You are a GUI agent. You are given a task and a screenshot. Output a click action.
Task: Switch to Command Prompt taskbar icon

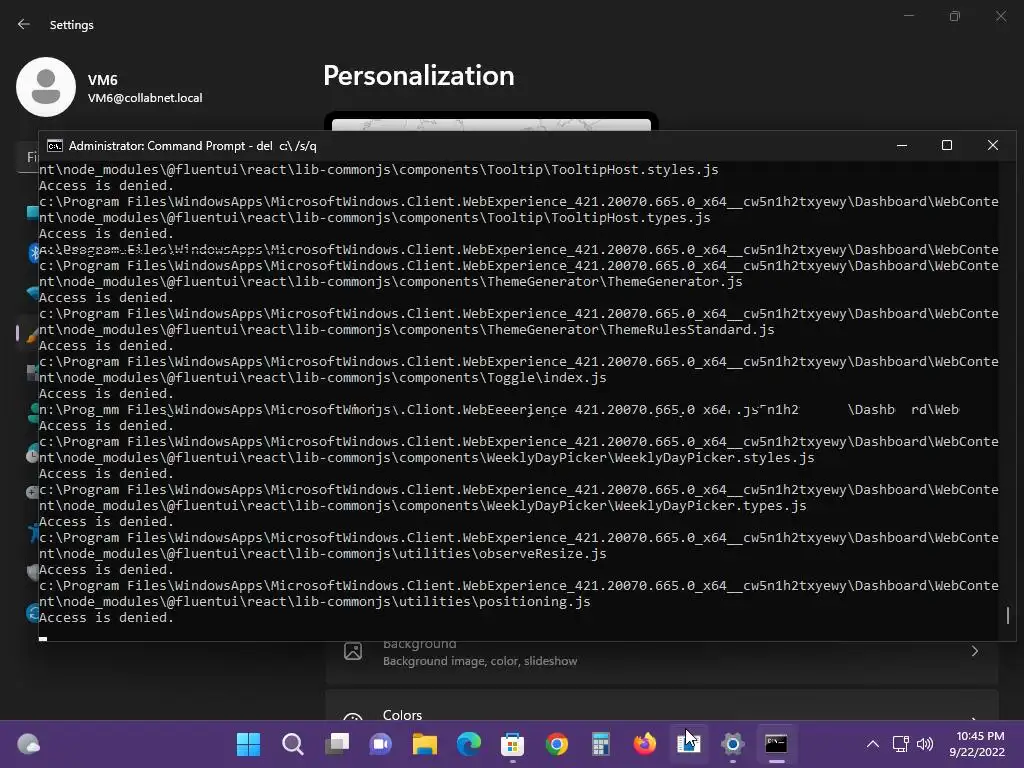[776, 744]
